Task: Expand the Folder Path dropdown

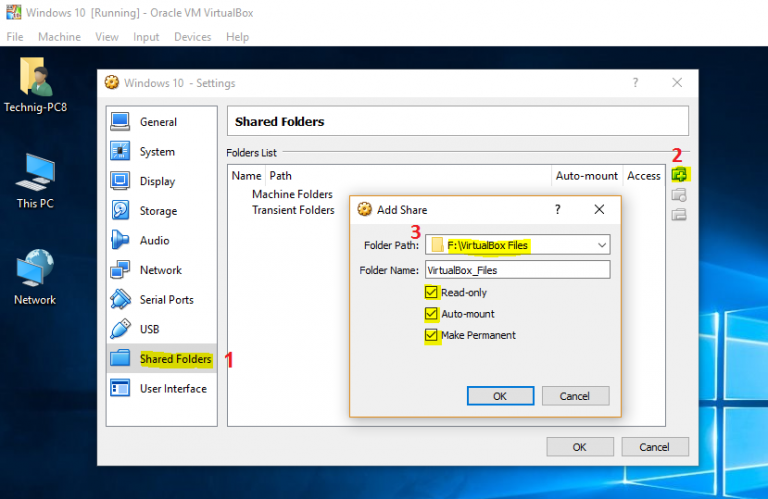Action: click(x=601, y=244)
